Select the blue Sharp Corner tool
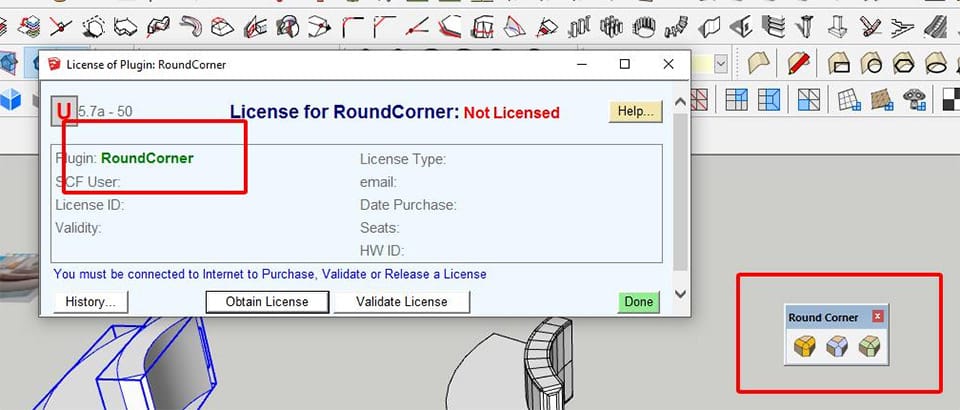The width and height of the screenshot is (960, 410). (x=836, y=346)
